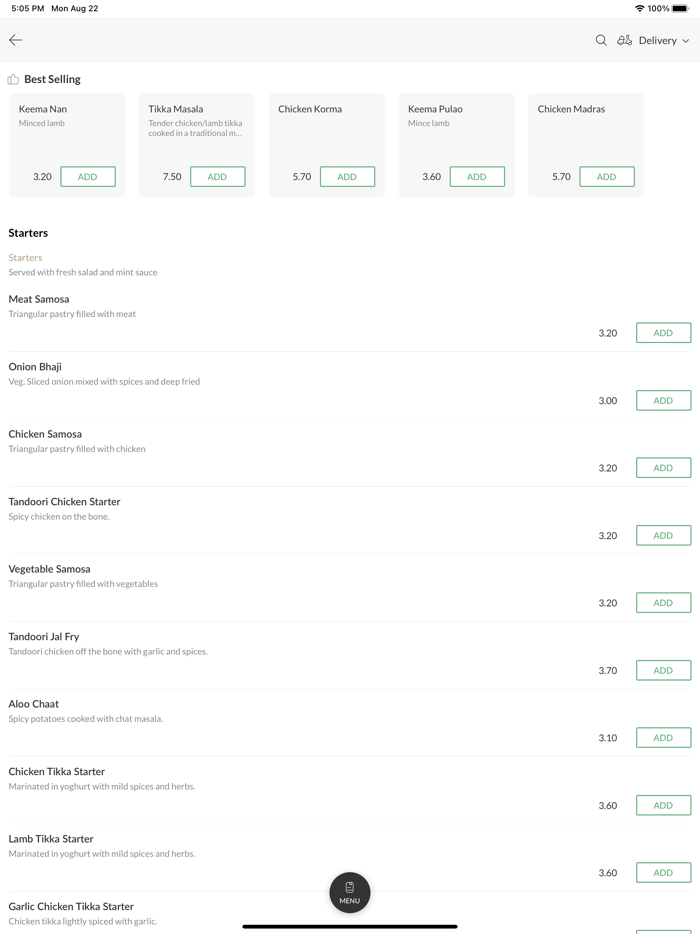Screen dimensions: 700x934
Task: Add Chicken Madras to the order
Action: pyautogui.click(x=607, y=177)
